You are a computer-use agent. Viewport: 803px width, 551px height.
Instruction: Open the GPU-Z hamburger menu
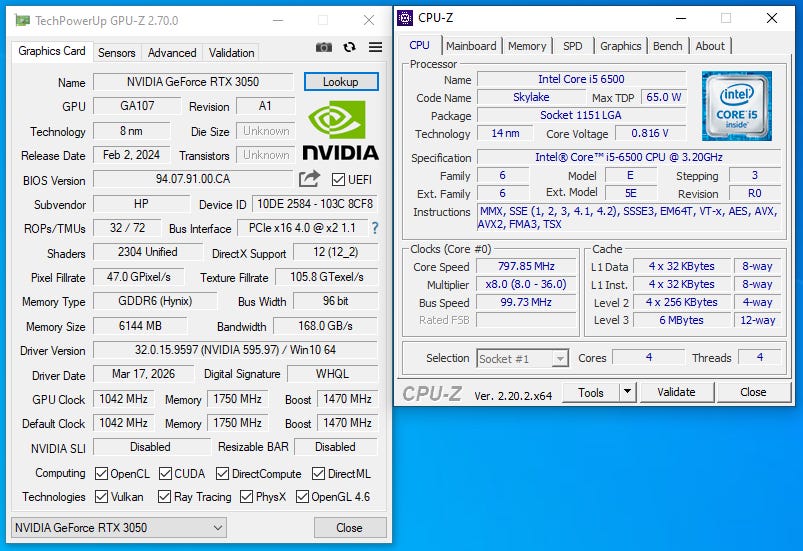pyautogui.click(x=375, y=48)
